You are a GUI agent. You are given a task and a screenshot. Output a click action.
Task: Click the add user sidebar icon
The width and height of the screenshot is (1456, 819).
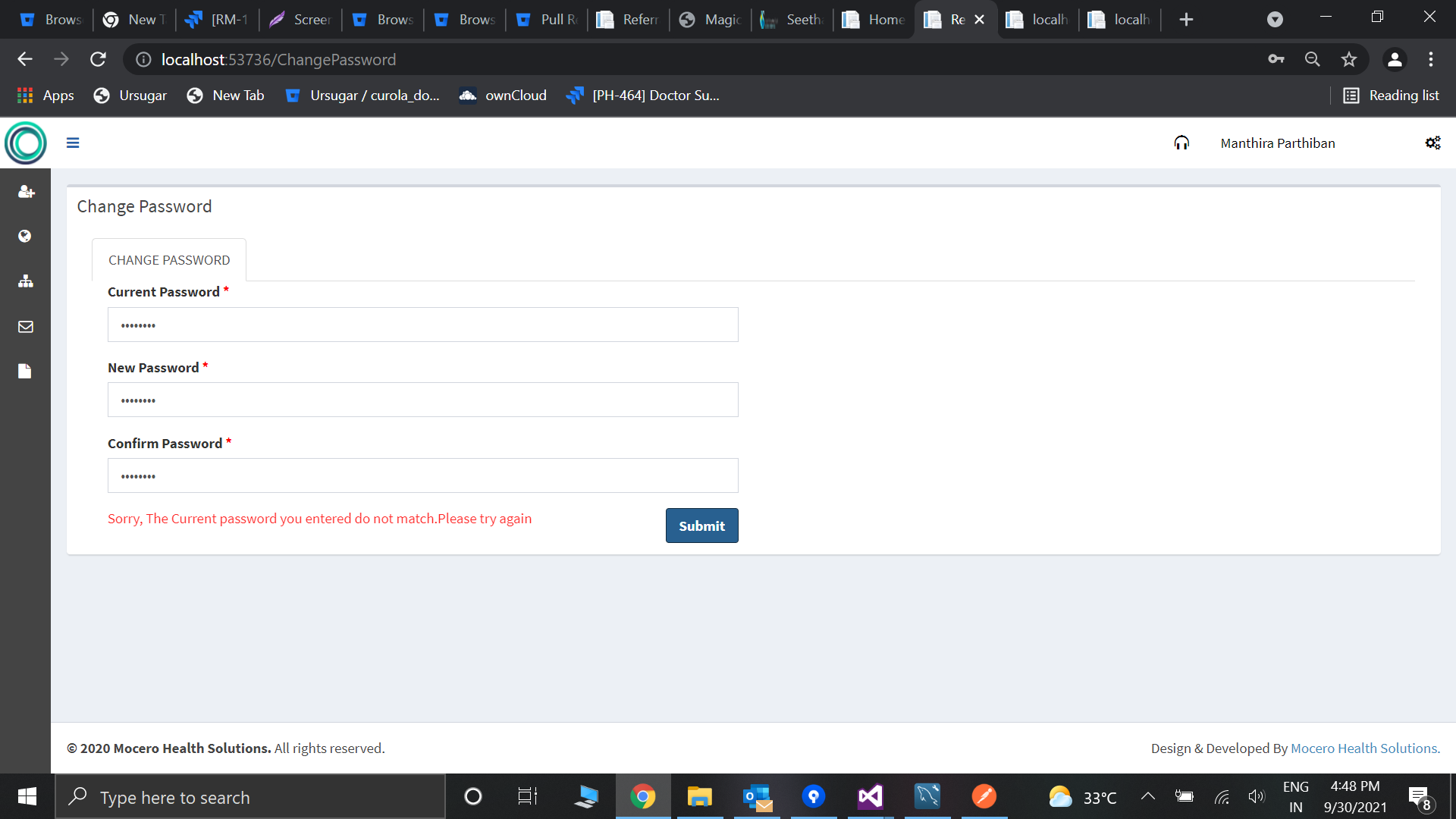click(x=26, y=192)
